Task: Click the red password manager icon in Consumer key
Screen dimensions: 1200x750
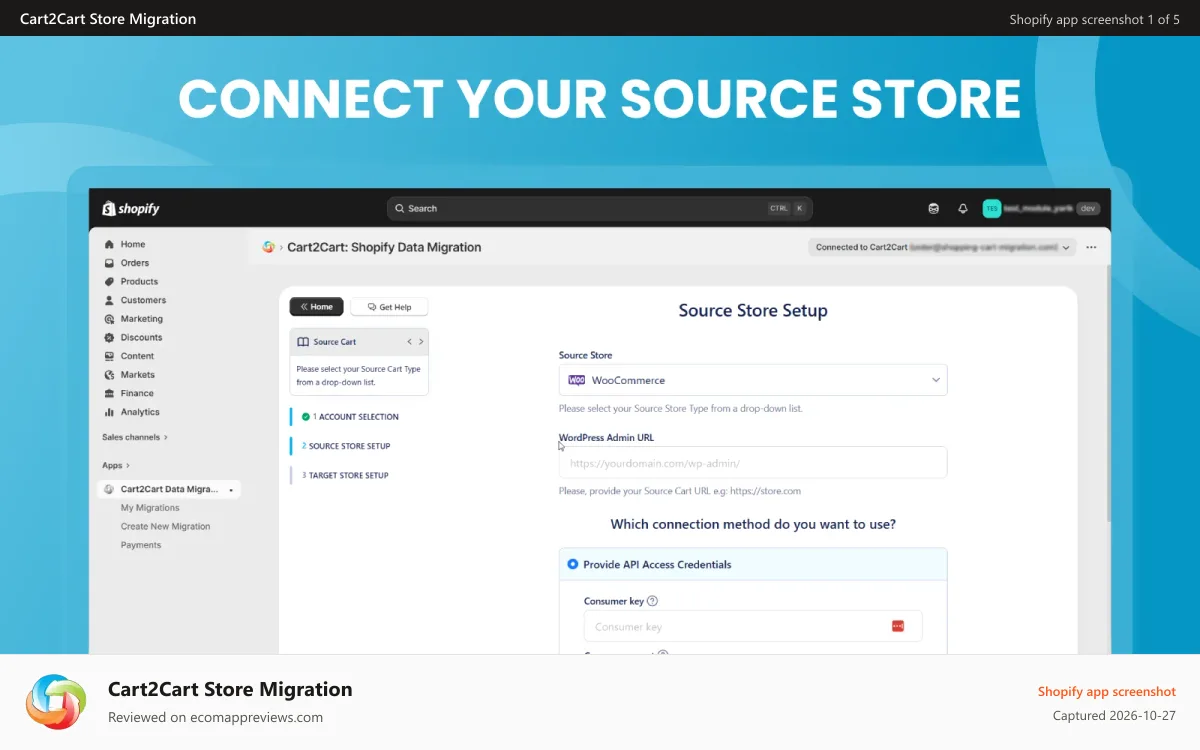Action: pyautogui.click(x=898, y=626)
